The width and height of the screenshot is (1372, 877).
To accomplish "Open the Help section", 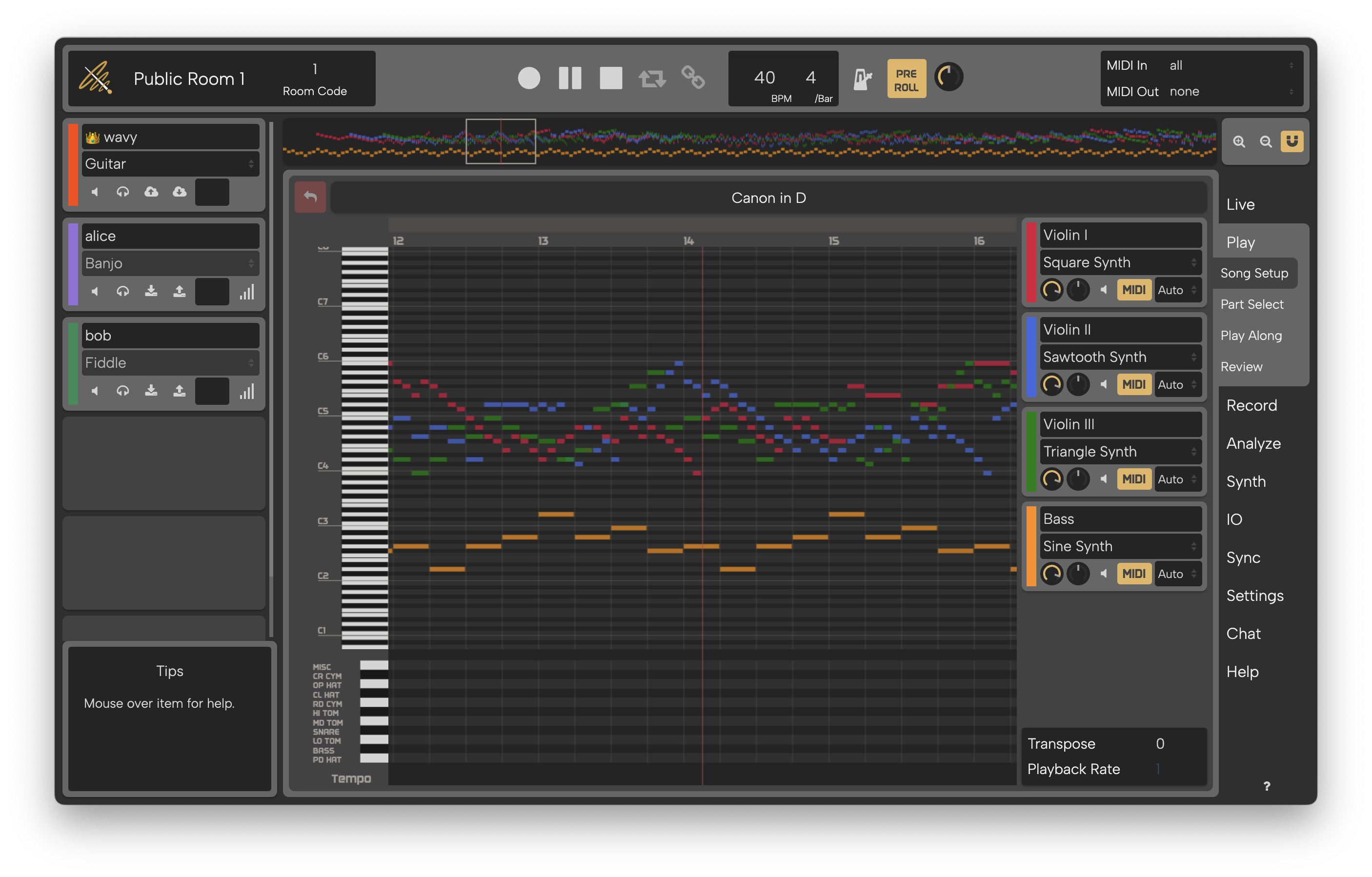I will pos(1242,672).
